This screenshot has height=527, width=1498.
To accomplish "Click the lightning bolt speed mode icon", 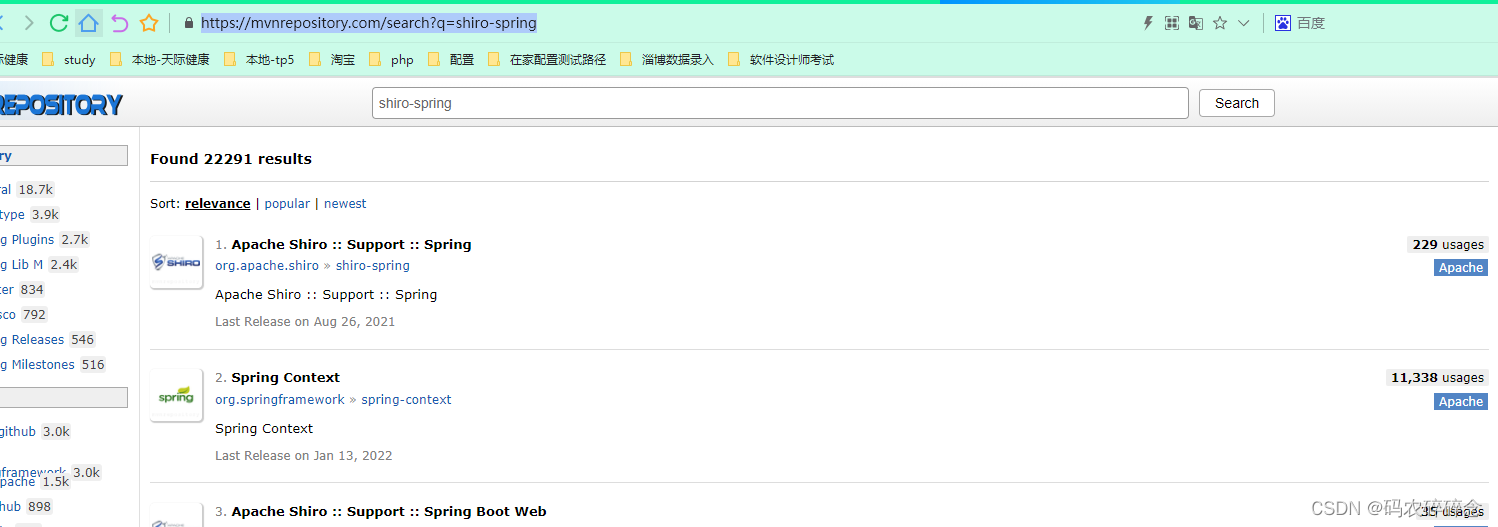I will tap(1148, 22).
